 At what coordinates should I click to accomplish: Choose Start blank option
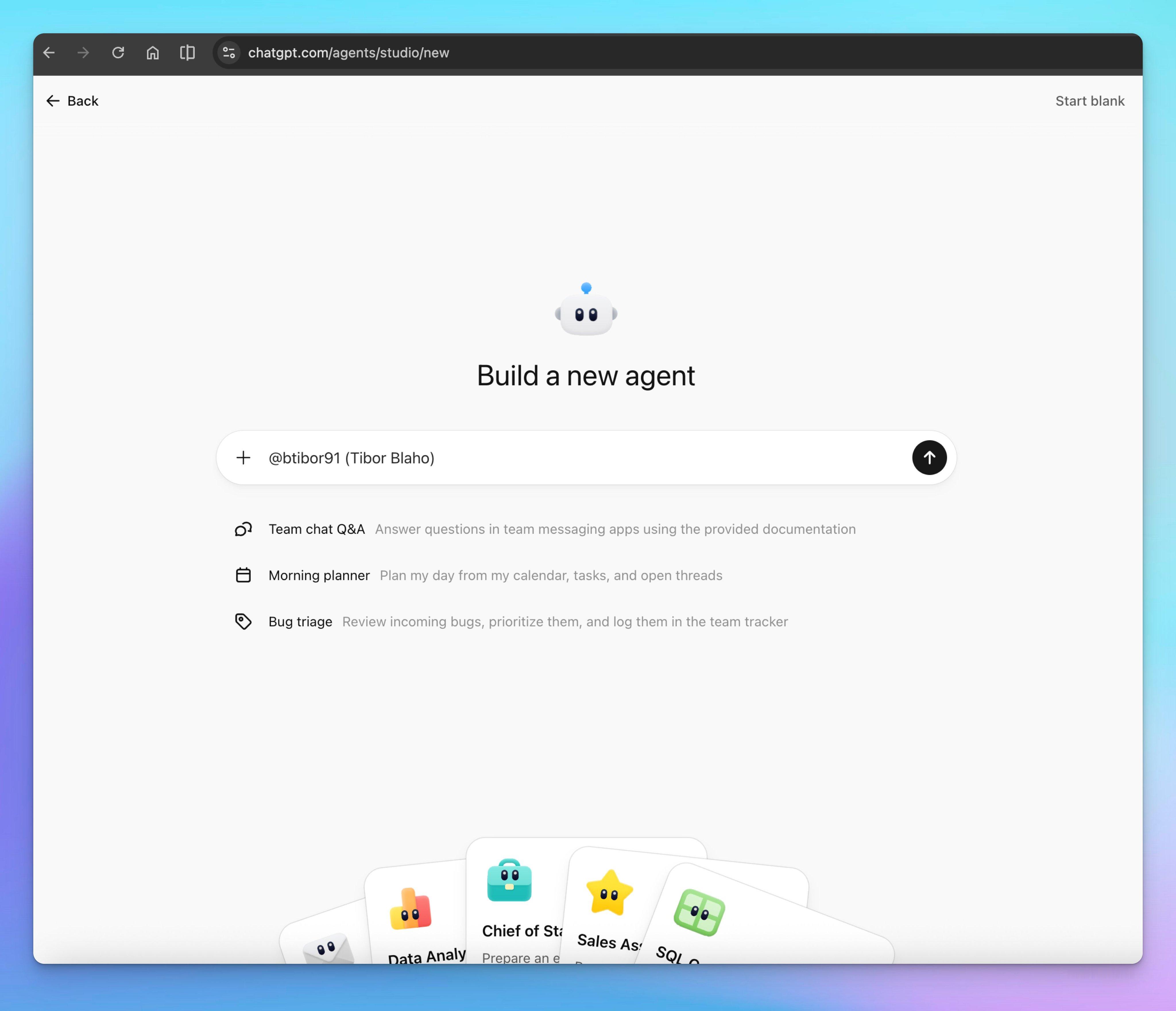point(1089,101)
